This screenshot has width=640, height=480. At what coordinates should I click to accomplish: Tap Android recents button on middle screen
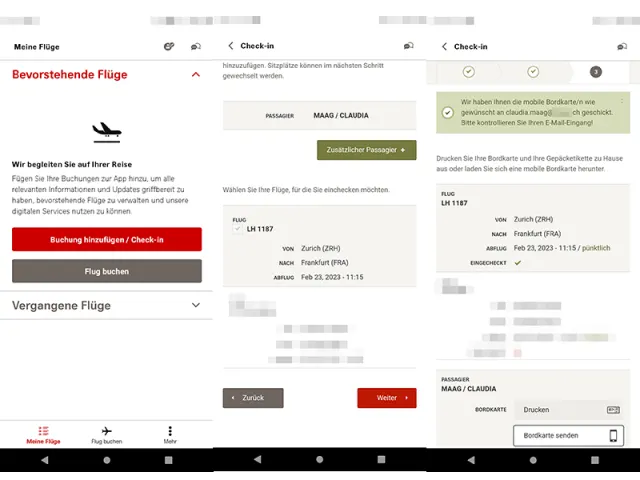point(381,459)
